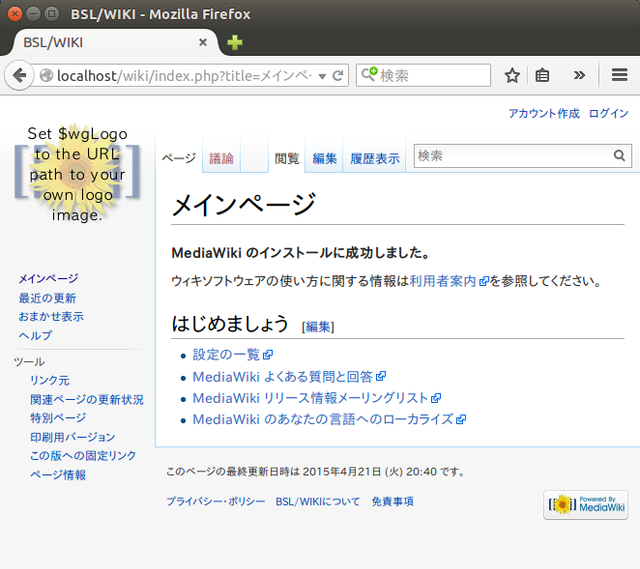Viewport: 640px width, 569px height.
Task: Open the search engine magnifier icon
Action: tap(369, 74)
